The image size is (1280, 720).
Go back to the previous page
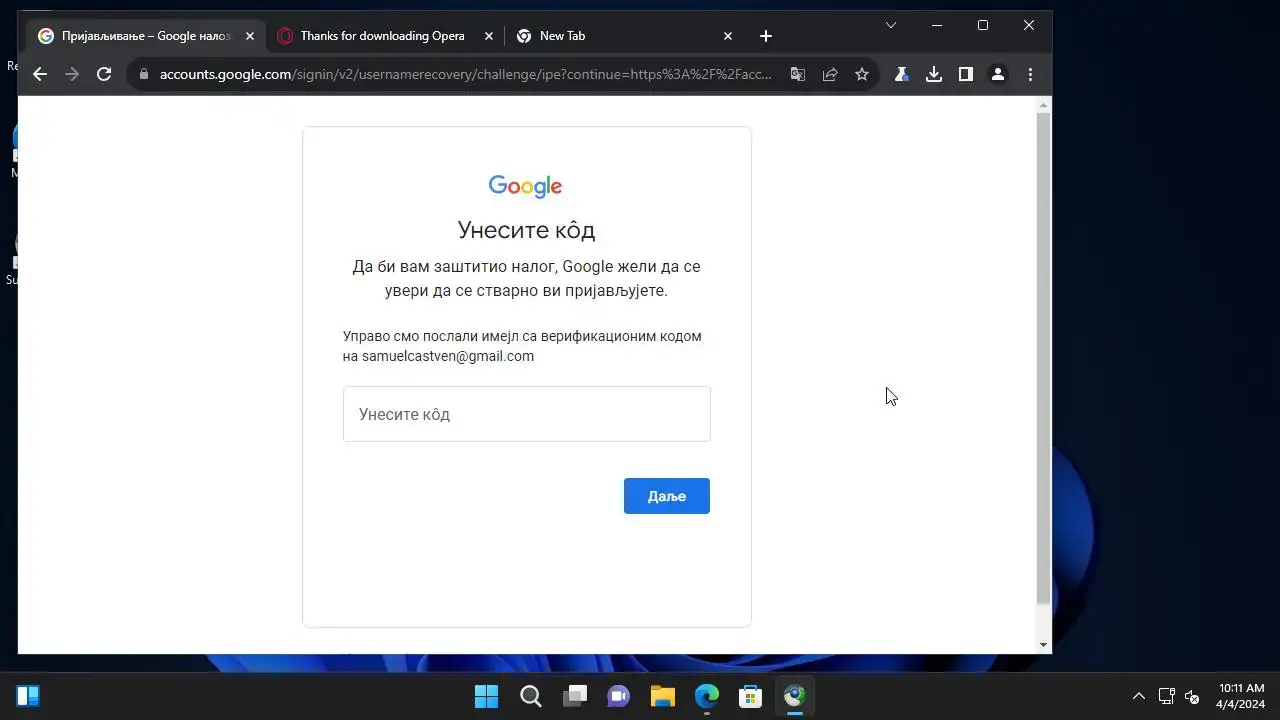coord(40,74)
